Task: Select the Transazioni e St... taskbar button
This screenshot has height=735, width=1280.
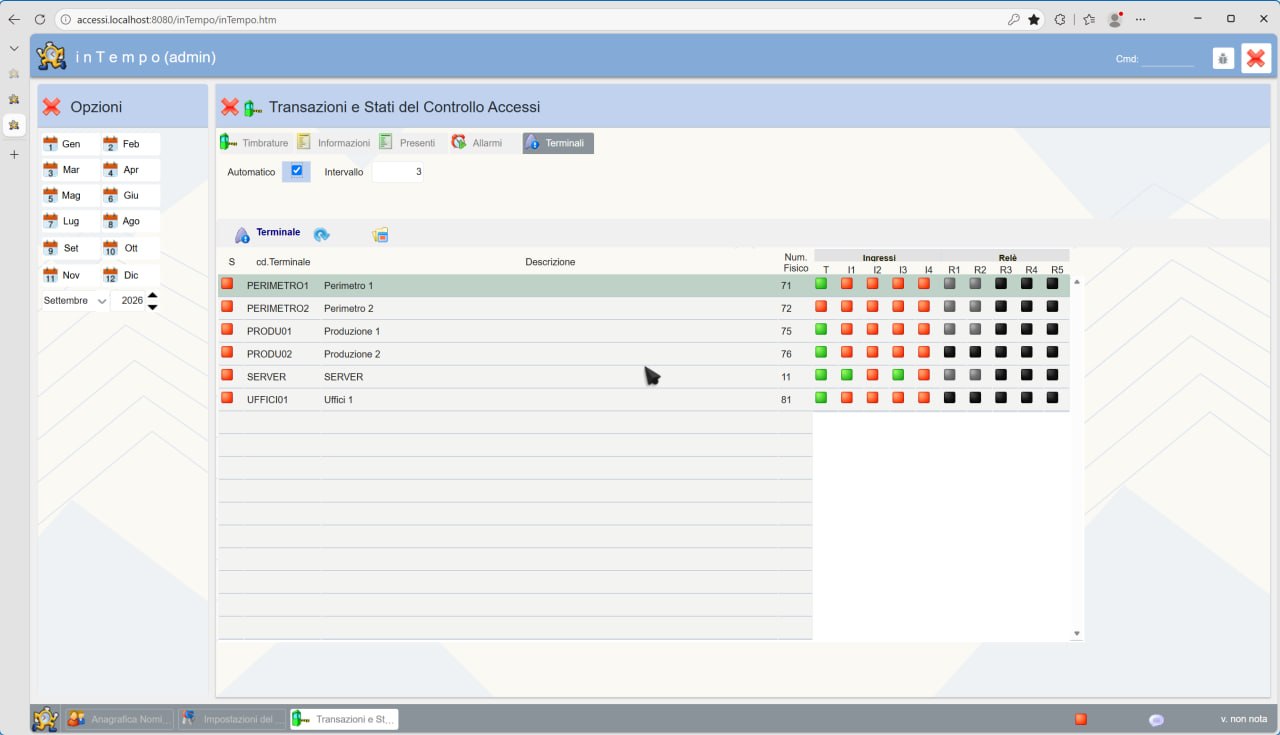Action: click(x=344, y=719)
